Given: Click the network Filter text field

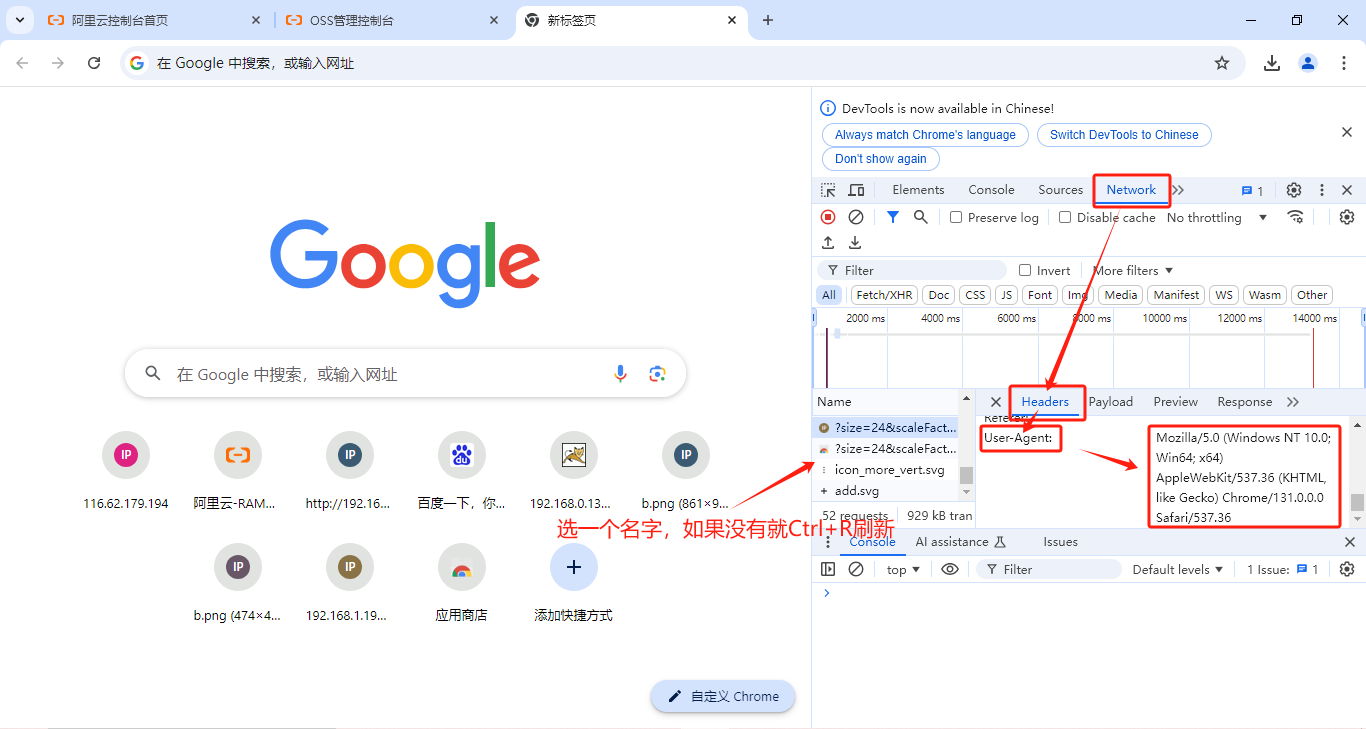Looking at the screenshot, I should coord(912,270).
